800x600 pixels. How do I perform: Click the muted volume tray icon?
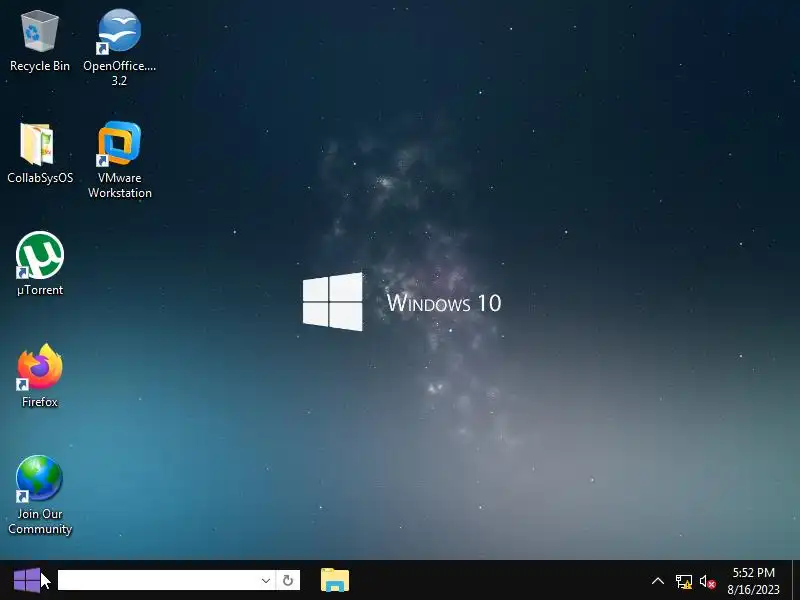coord(708,581)
